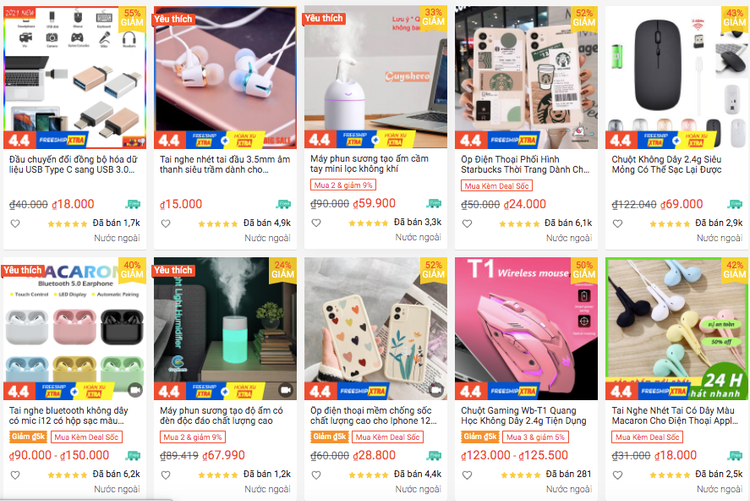Click video icon on i12 earphone thumbnail

[135, 390]
